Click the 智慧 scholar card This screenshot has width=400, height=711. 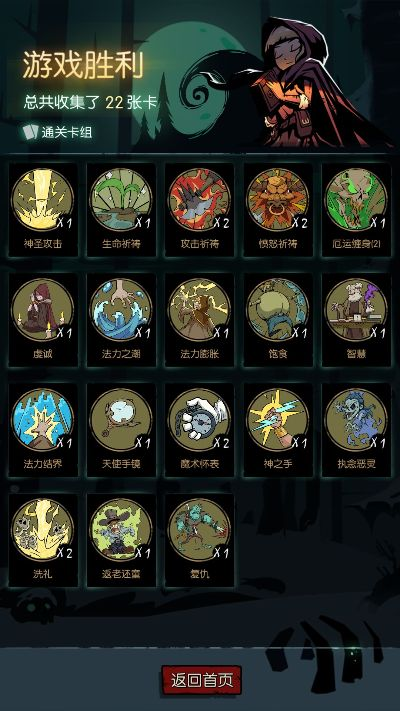click(x=356, y=310)
